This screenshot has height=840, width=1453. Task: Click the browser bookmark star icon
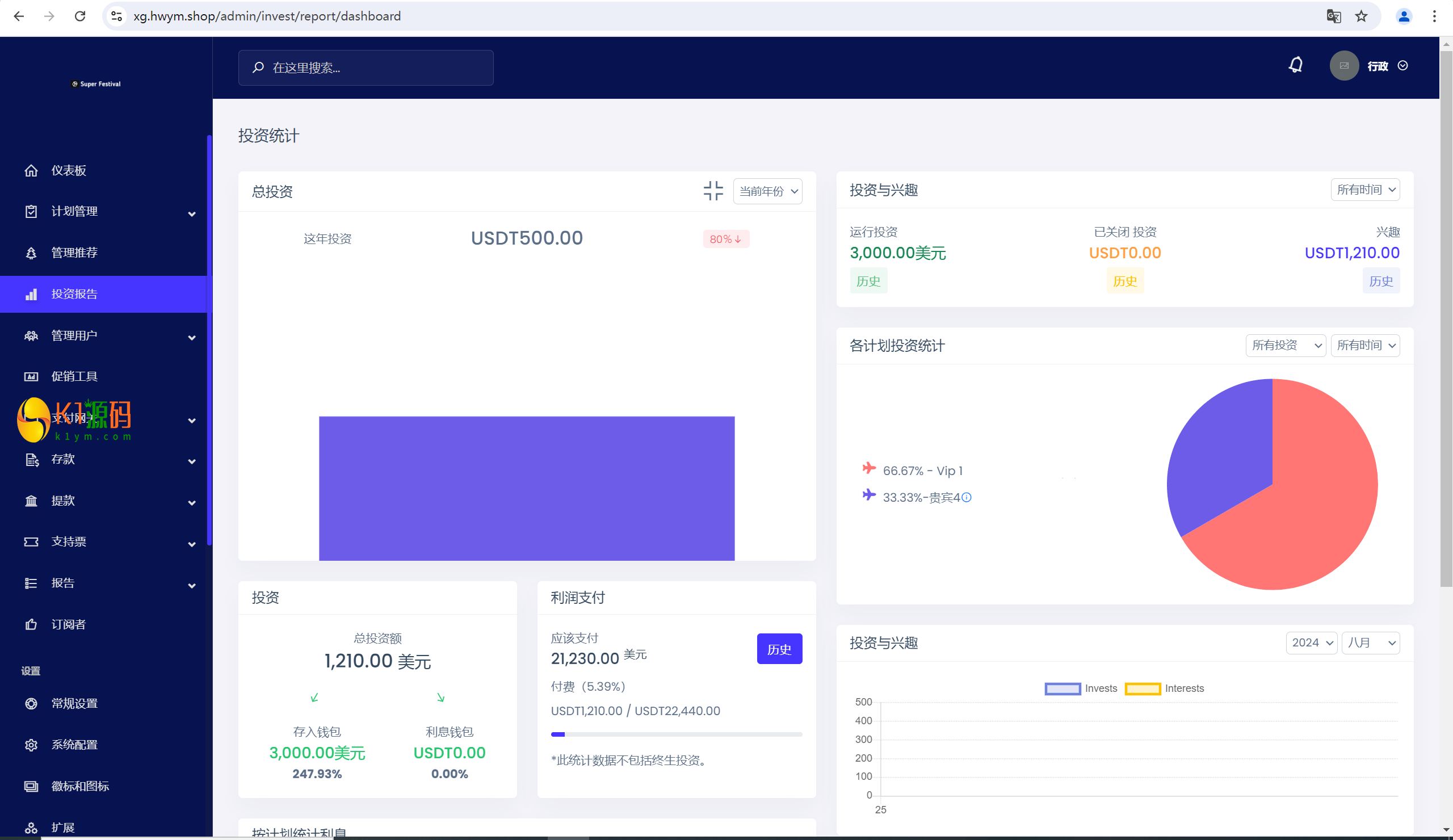[1361, 16]
